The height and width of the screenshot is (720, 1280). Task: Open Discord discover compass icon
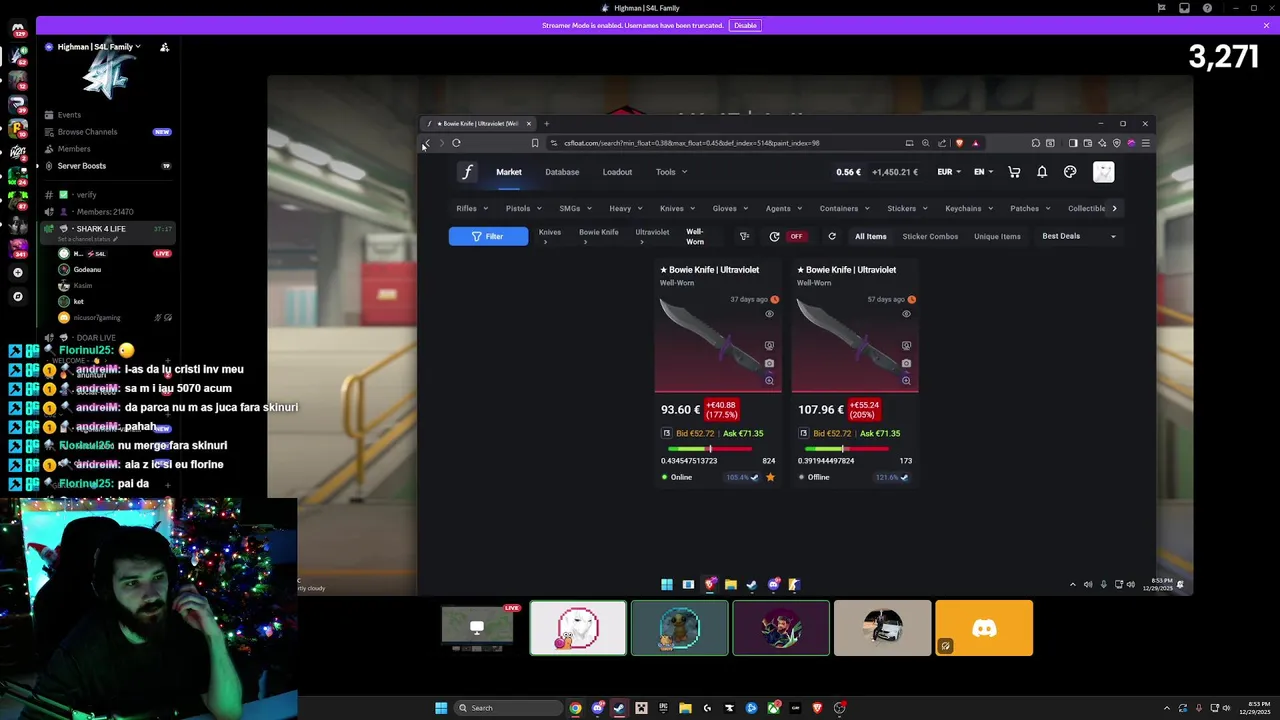coord(17,296)
